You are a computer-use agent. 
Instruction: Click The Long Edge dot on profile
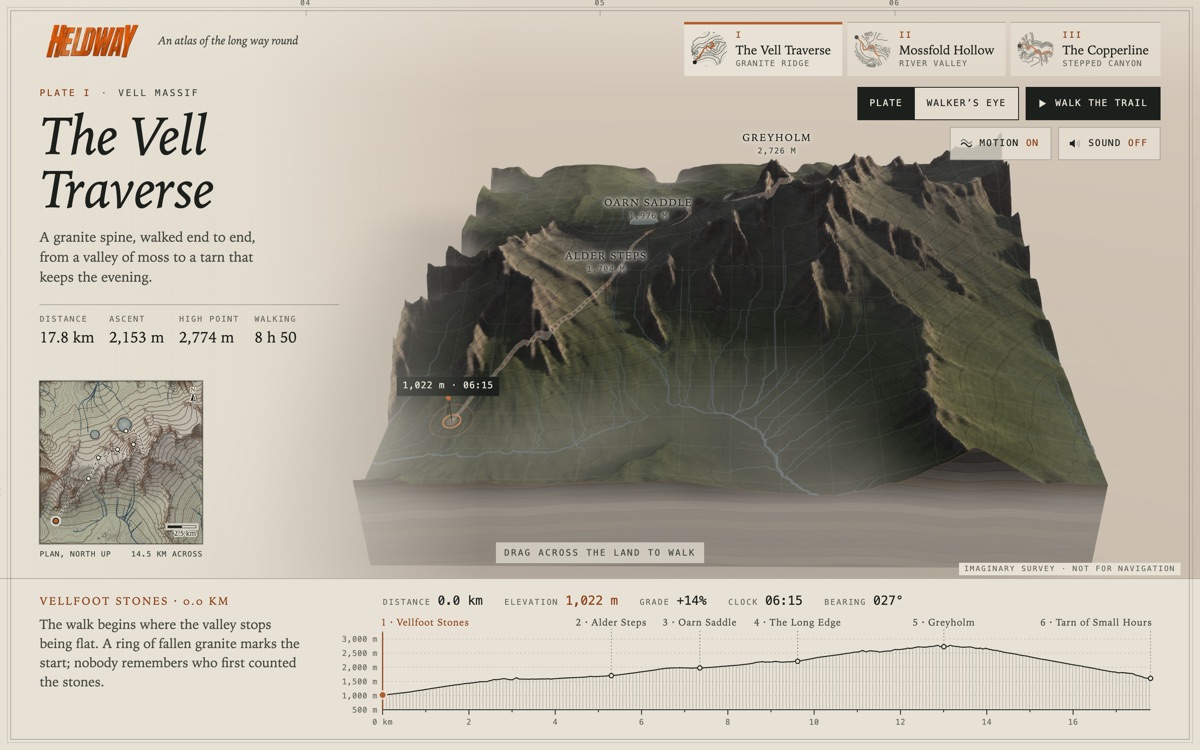(x=797, y=661)
